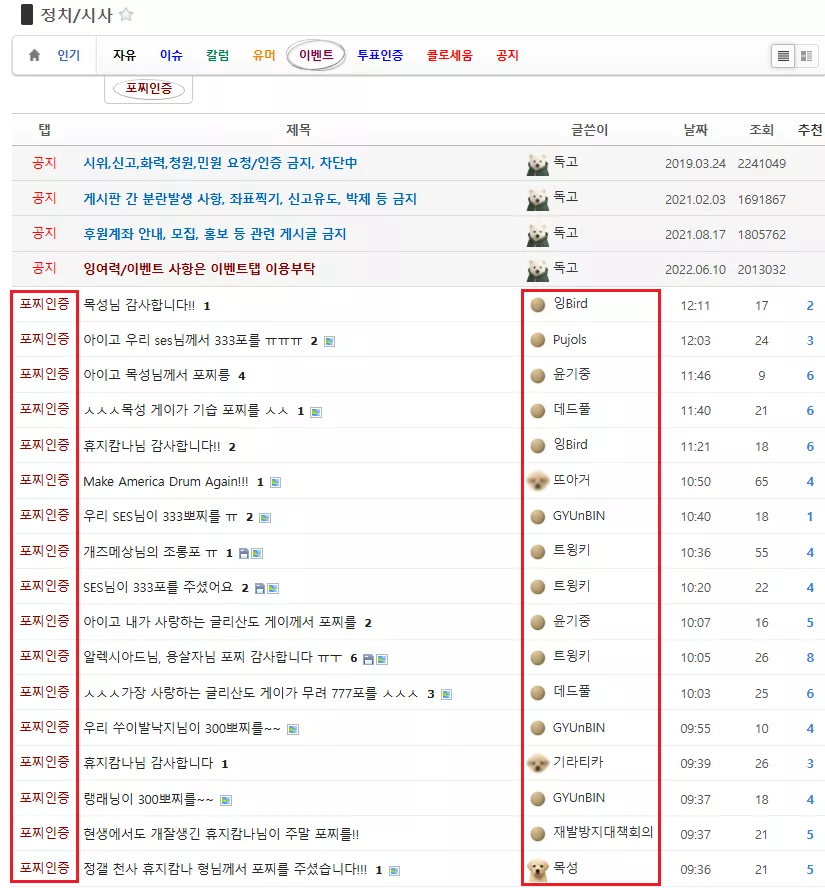Open post '휴지캄나님 감사합니다 1' from 09:39
825x888 pixels.
(x=148, y=763)
